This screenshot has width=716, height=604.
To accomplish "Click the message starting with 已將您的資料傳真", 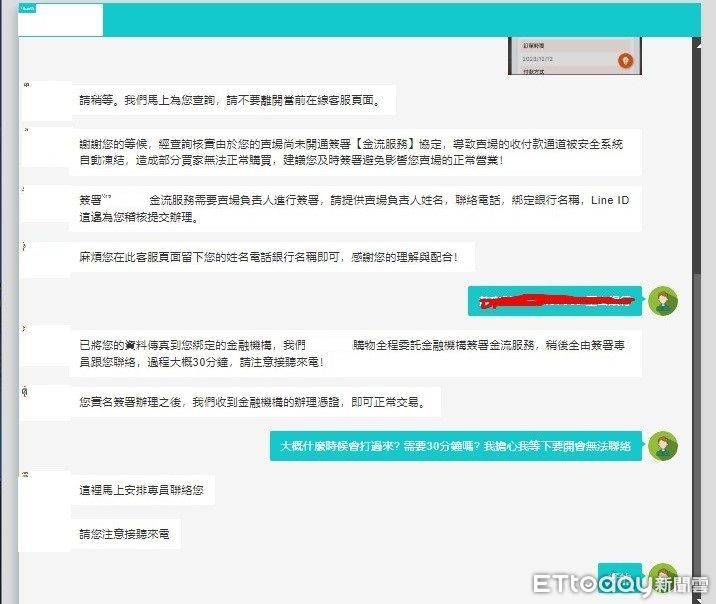I will (x=355, y=354).
